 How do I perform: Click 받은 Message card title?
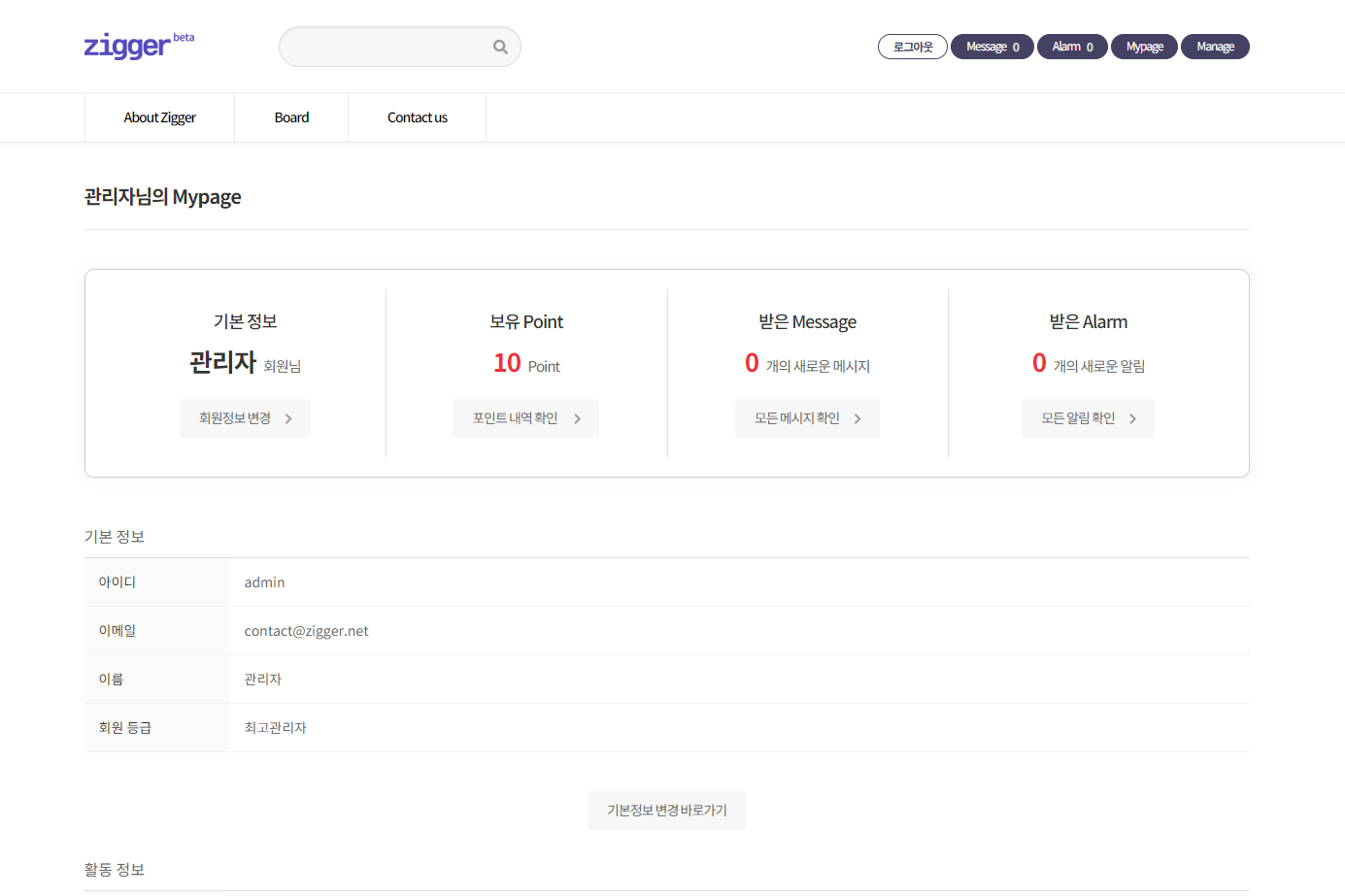click(x=807, y=321)
